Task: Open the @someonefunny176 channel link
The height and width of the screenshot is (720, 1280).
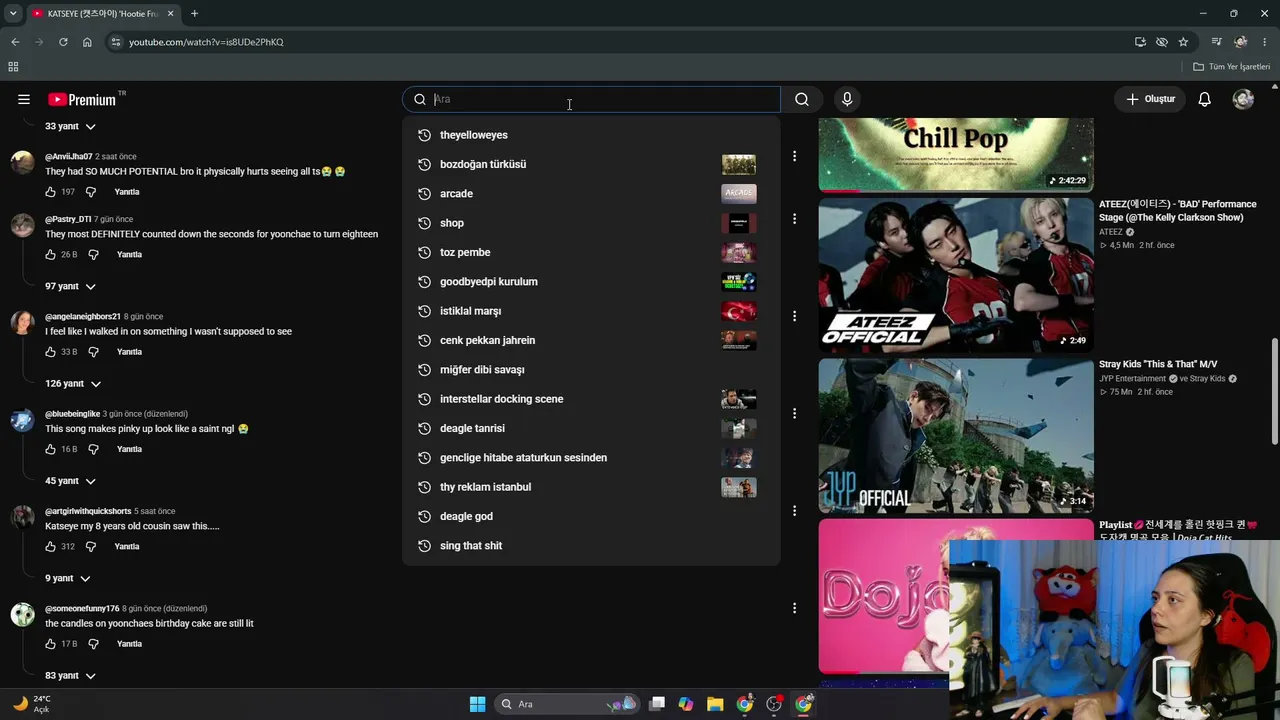Action: 82,609
